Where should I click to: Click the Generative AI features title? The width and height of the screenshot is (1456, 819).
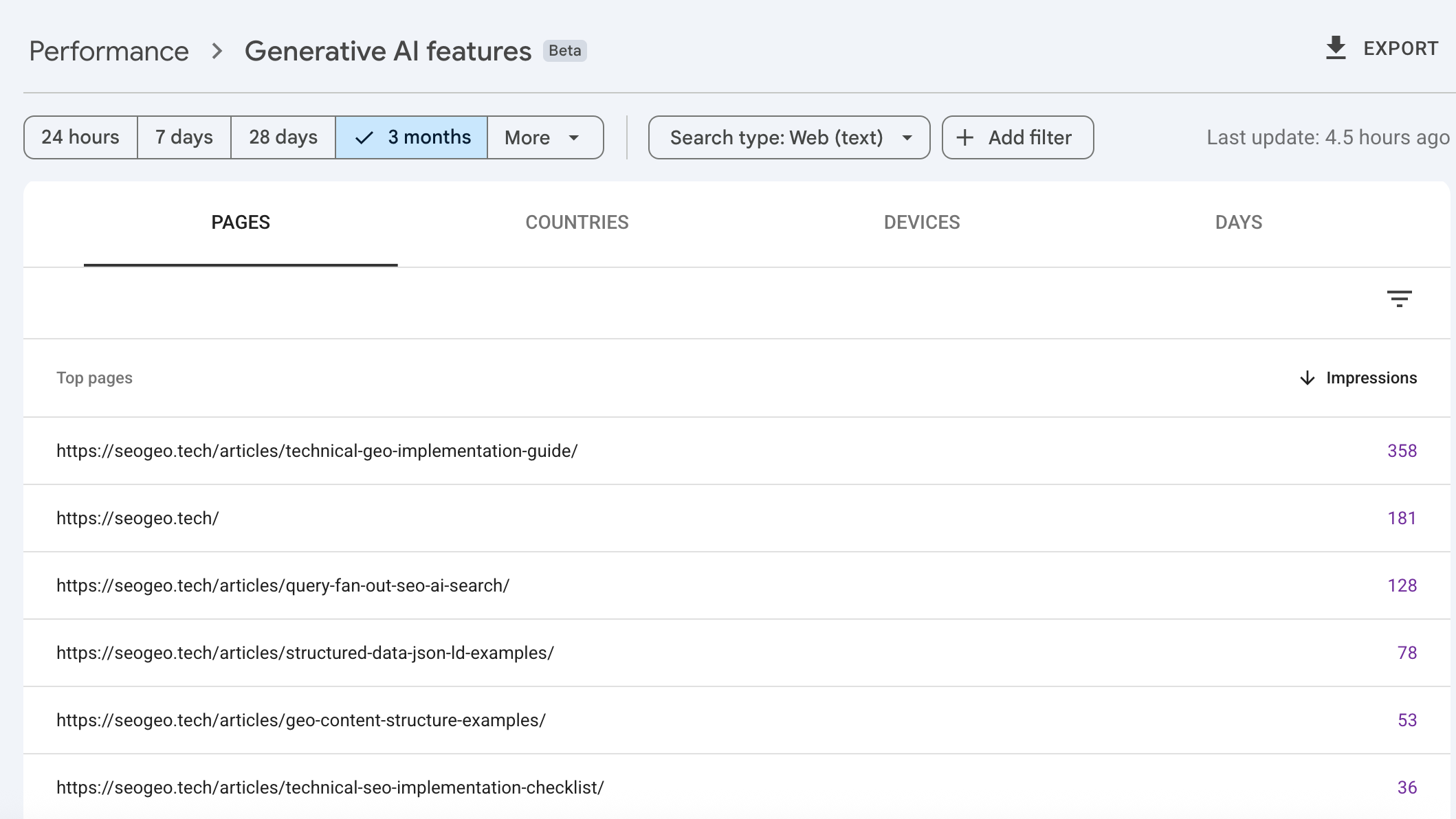click(x=388, y=51)
